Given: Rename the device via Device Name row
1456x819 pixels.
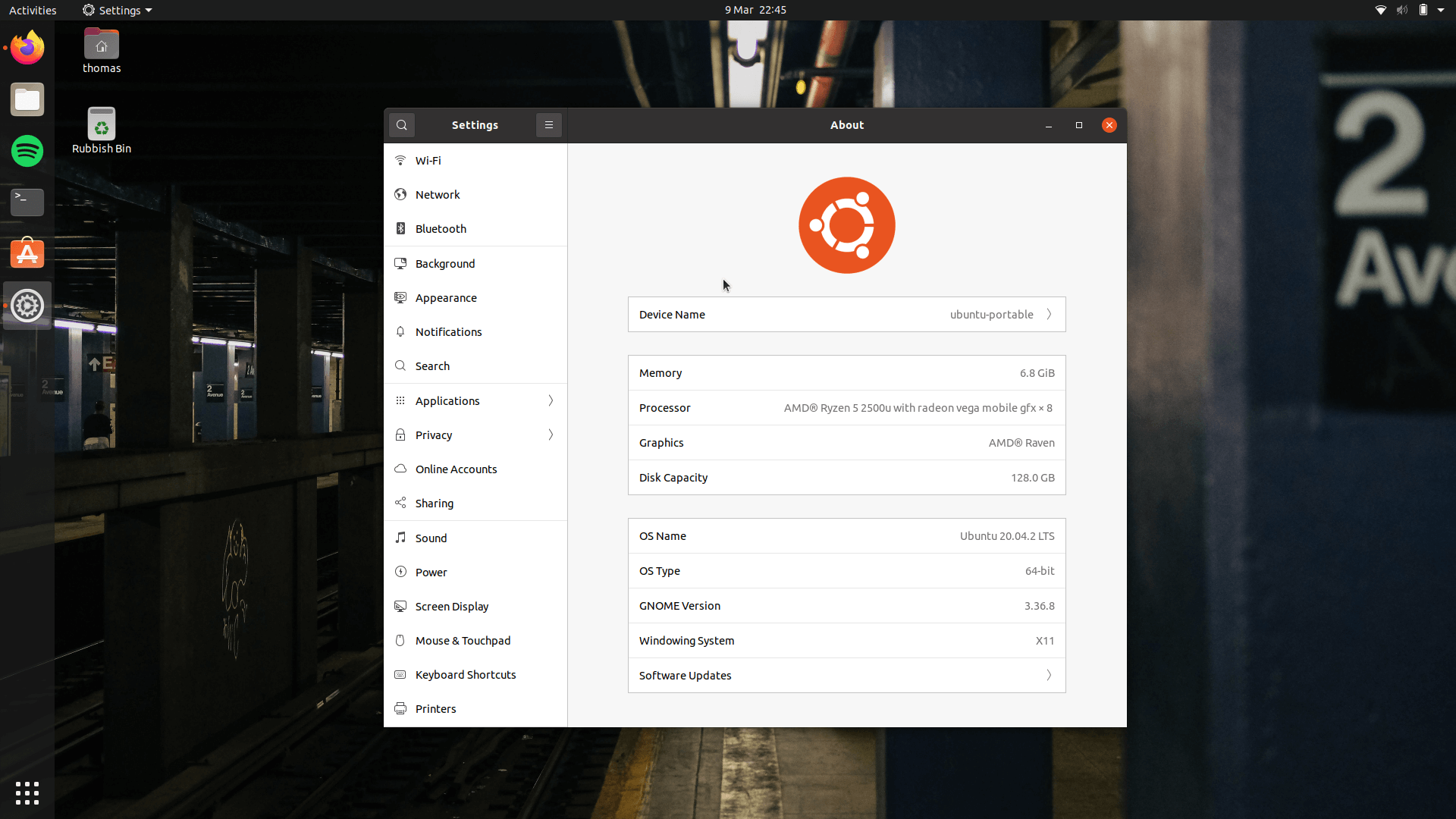Looking at the screenshot, I should 846,314.
